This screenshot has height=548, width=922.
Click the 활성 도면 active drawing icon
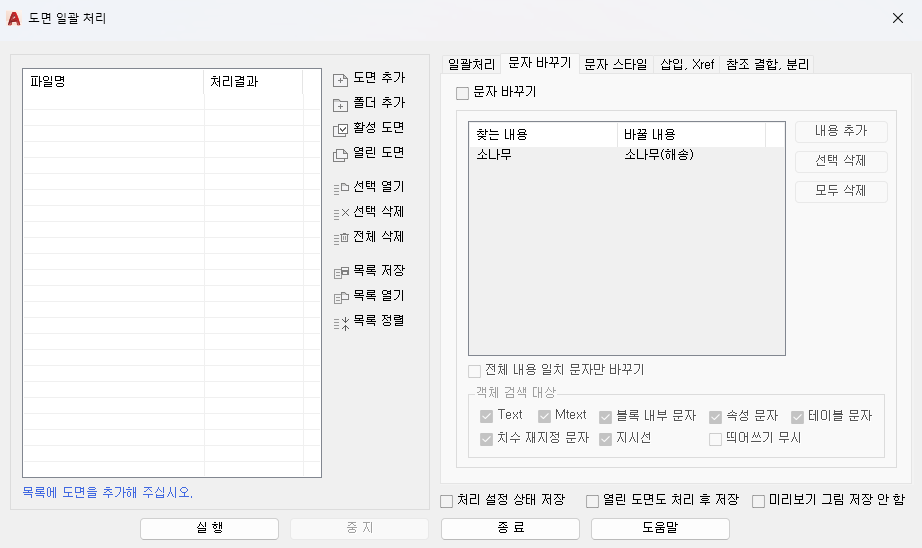pyautogui.click(x=340, y=130)
